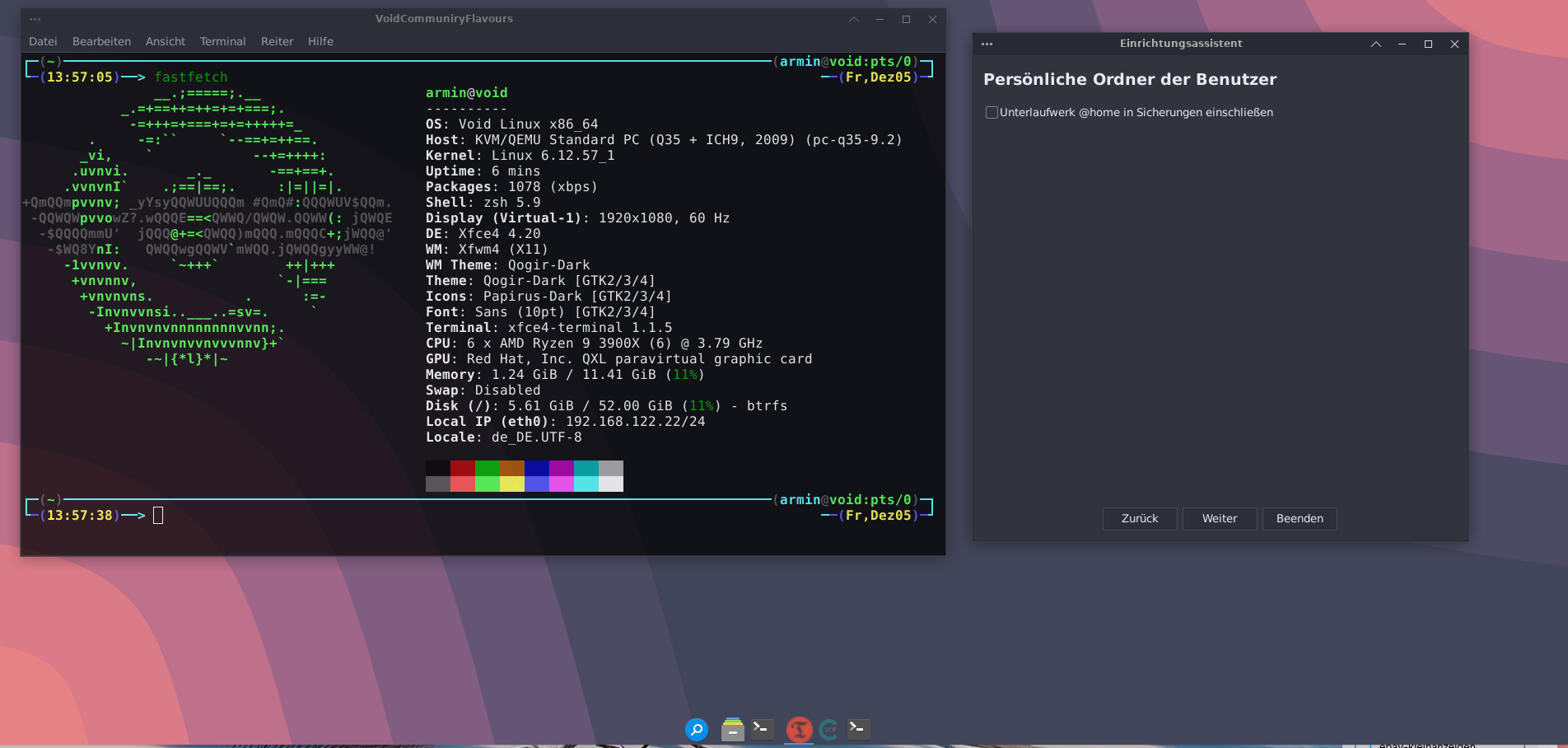Click the red round icon in the dock

(x=798, y=729)
